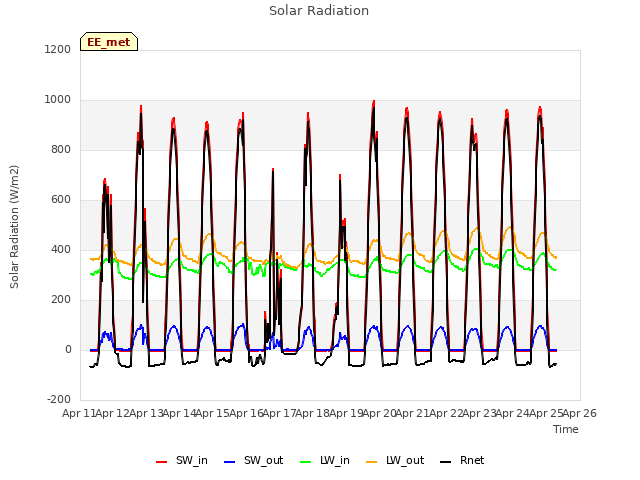Click the Solar Radiation (W/m2) axis label

[14, 227]
